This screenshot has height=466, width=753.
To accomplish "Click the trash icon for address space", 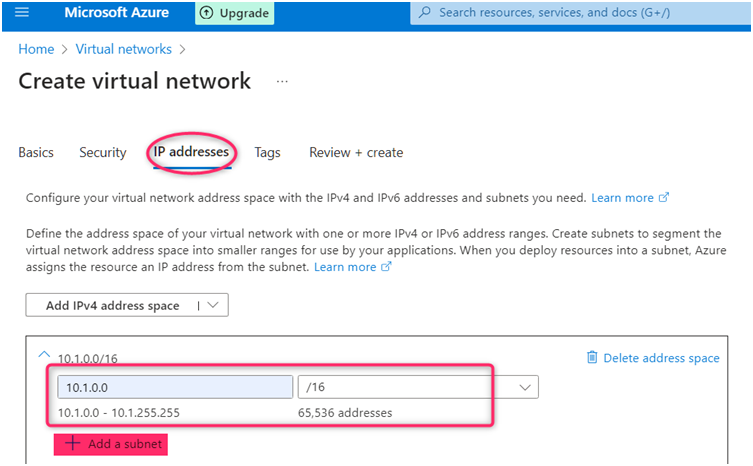I will coord(592,358).
